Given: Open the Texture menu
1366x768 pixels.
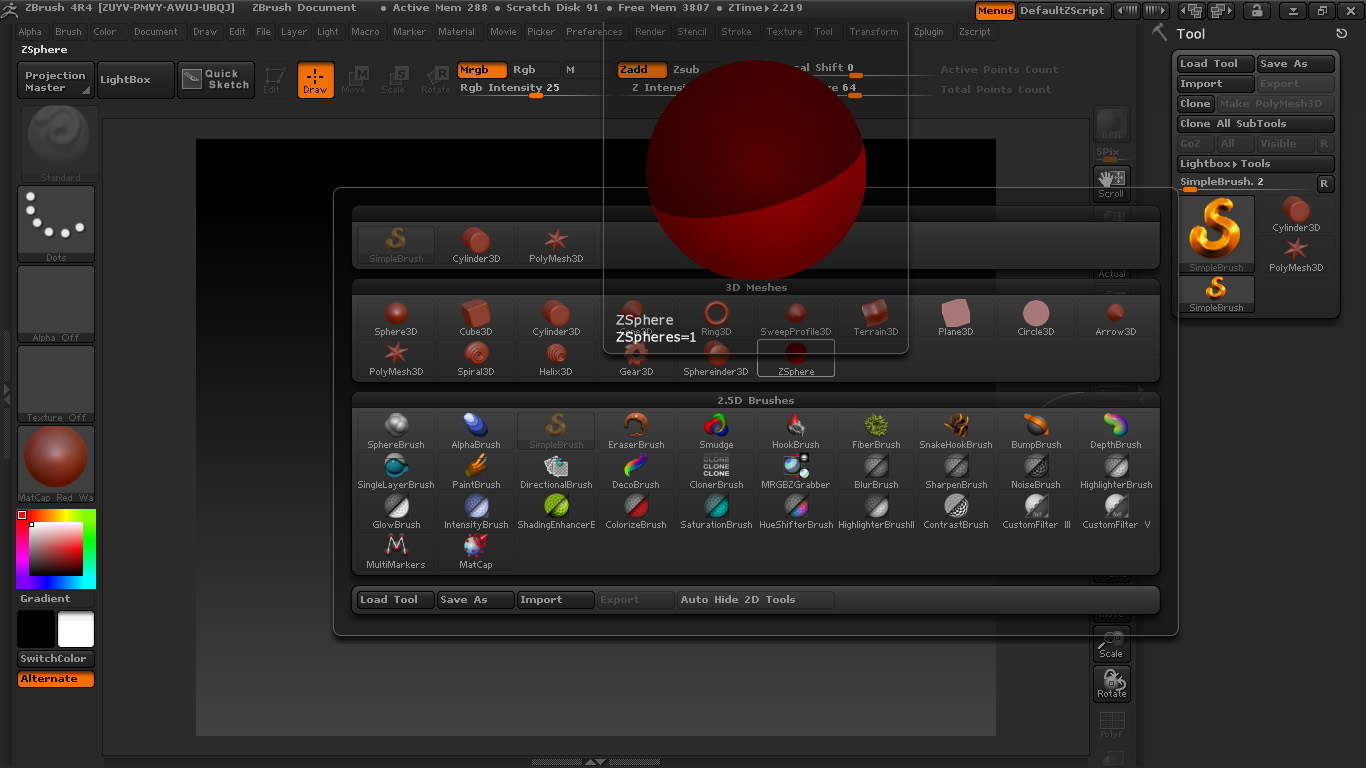Looking at the screenshot, I should click(784, 32).
